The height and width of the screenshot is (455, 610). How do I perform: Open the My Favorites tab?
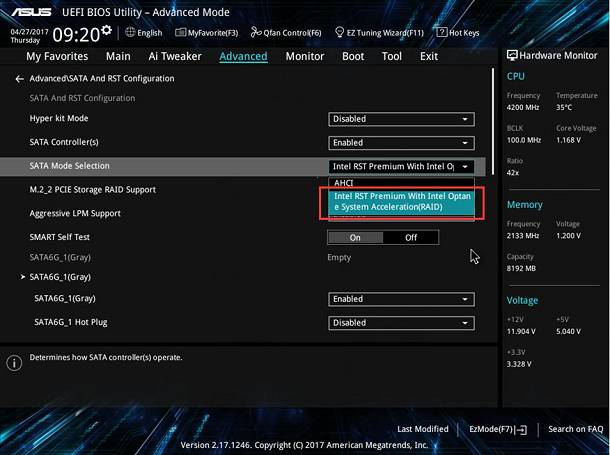pos(57,56)
